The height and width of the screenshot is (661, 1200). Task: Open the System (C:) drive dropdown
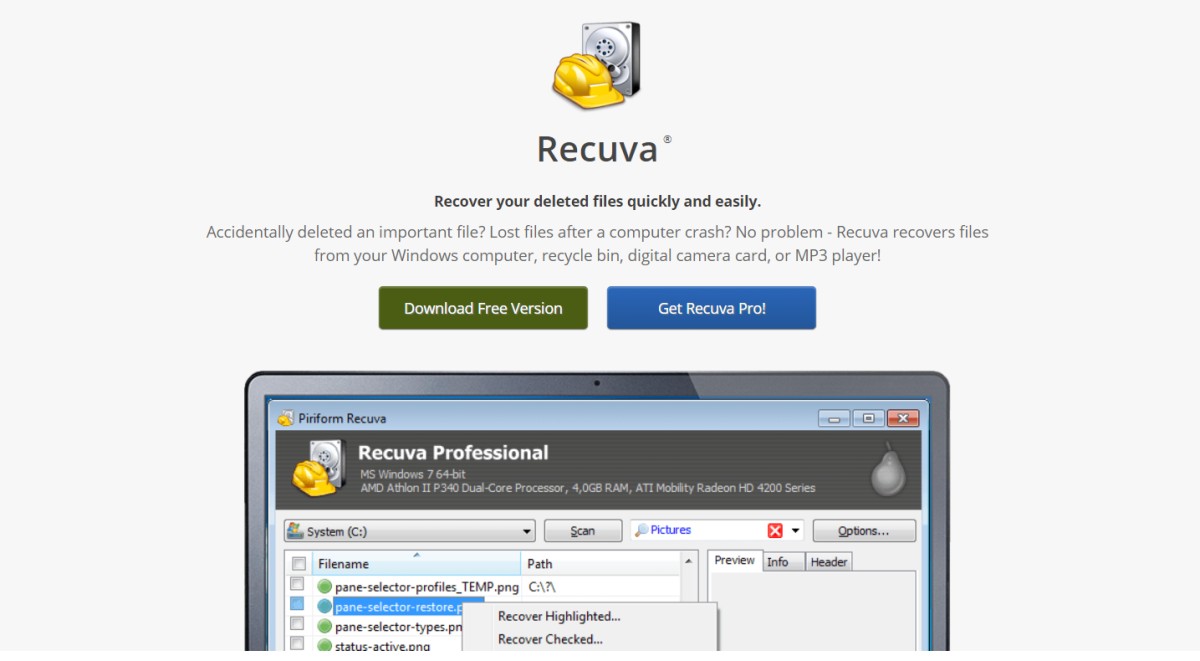(x=410, y=531)
